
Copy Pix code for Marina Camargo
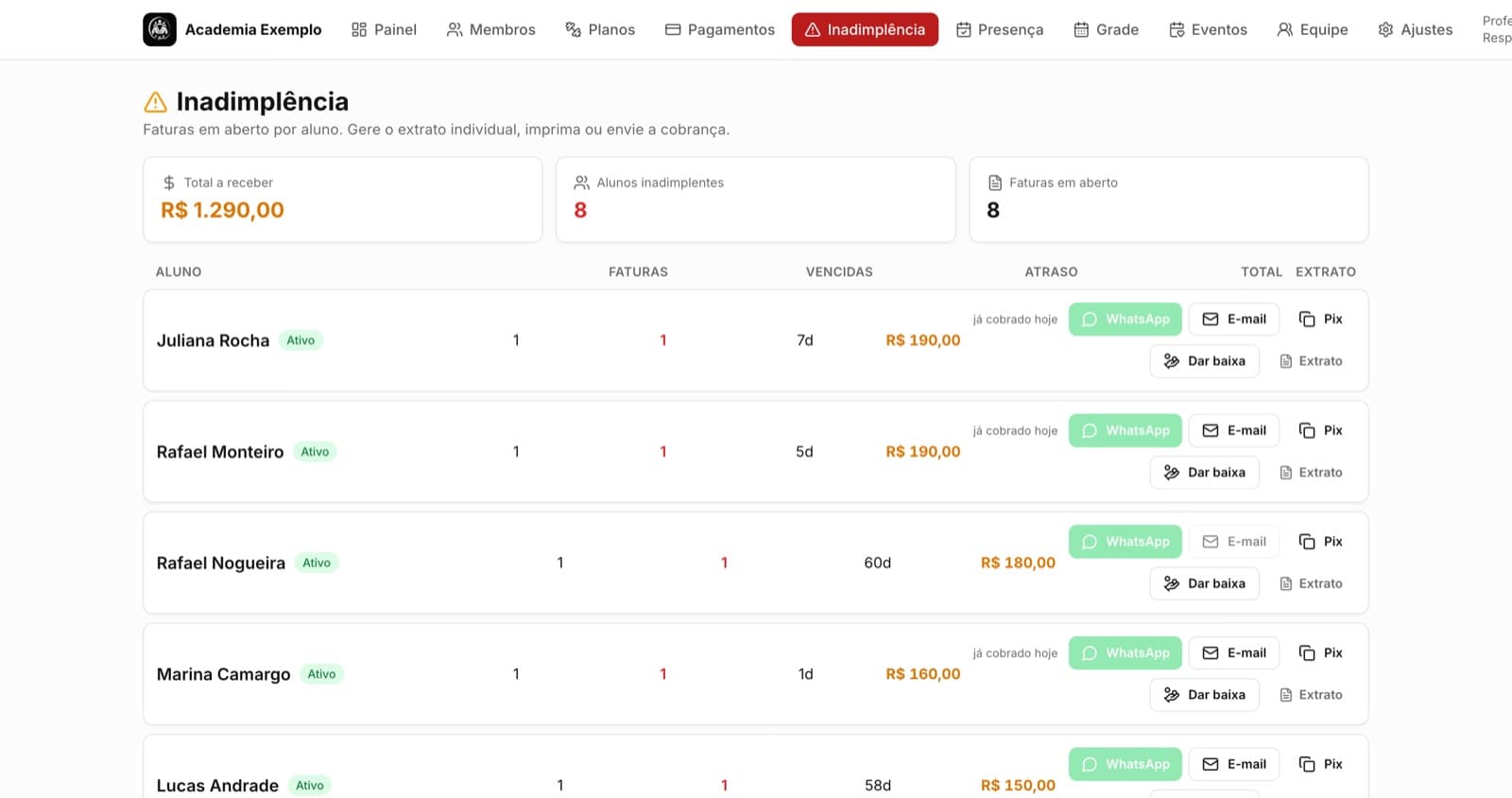[1321, 652]
